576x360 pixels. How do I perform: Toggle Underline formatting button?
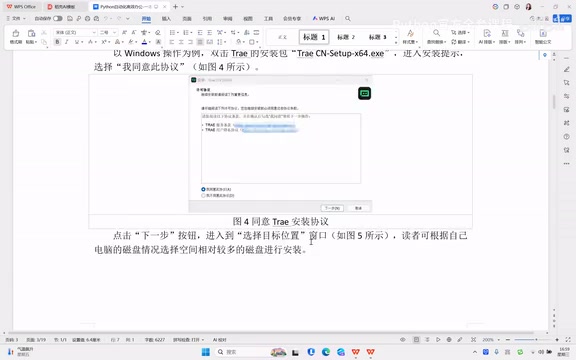pos(77,42)
